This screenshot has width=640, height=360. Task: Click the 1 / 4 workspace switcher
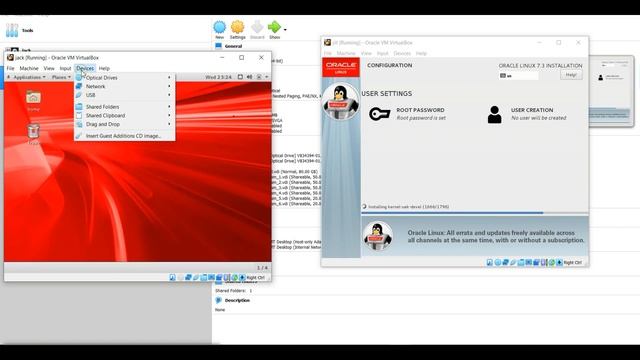point(262,268)
